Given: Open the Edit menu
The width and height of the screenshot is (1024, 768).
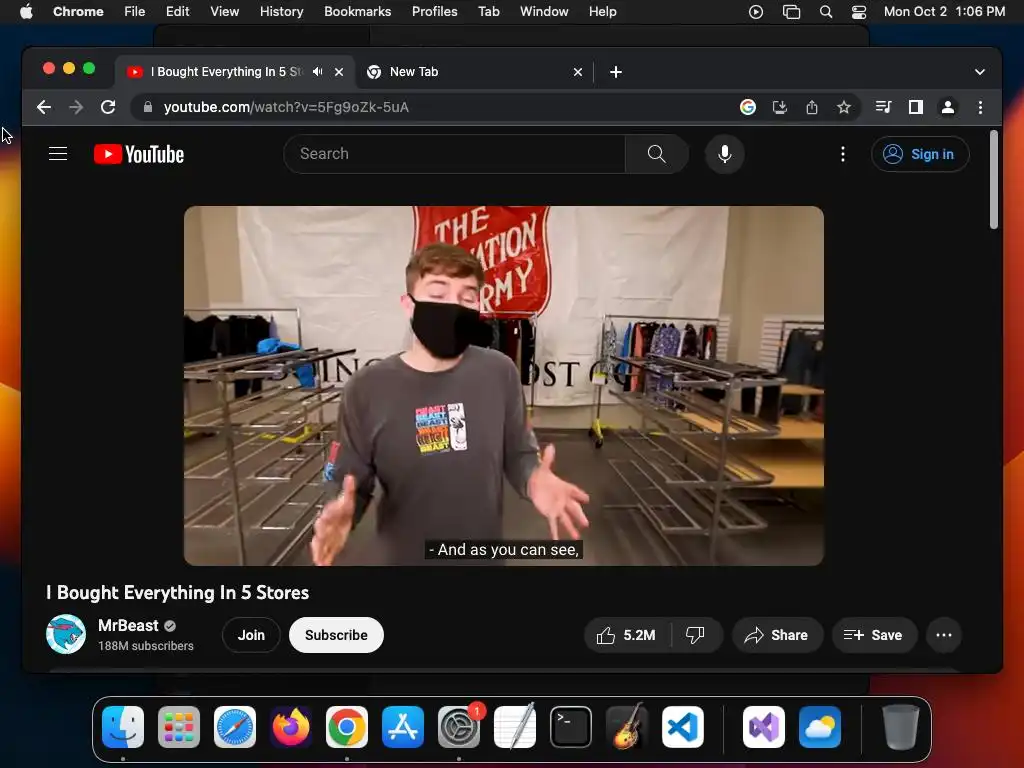Looking at the screenshot, I should coord(177,11).
